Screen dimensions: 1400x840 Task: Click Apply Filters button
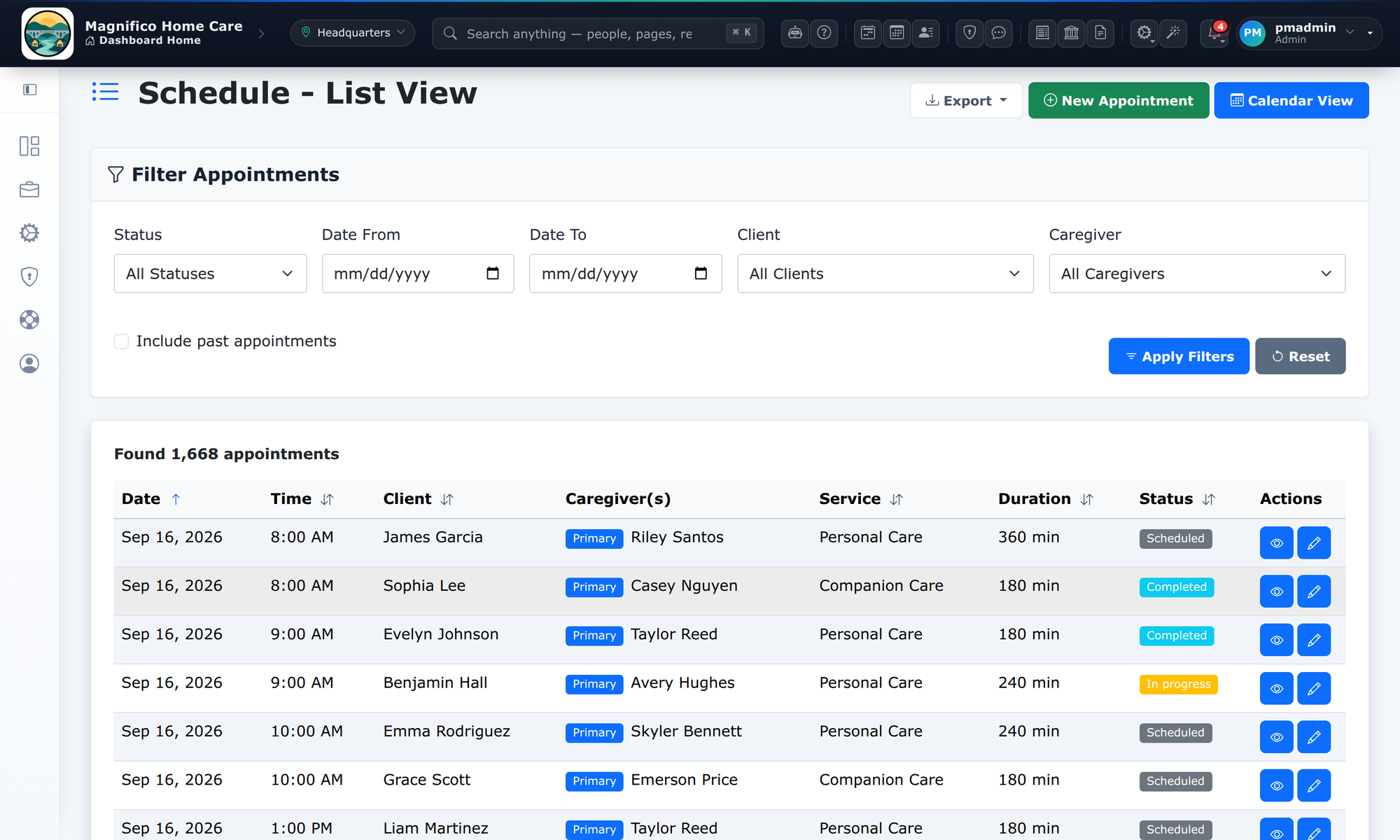coord(1179,356)
